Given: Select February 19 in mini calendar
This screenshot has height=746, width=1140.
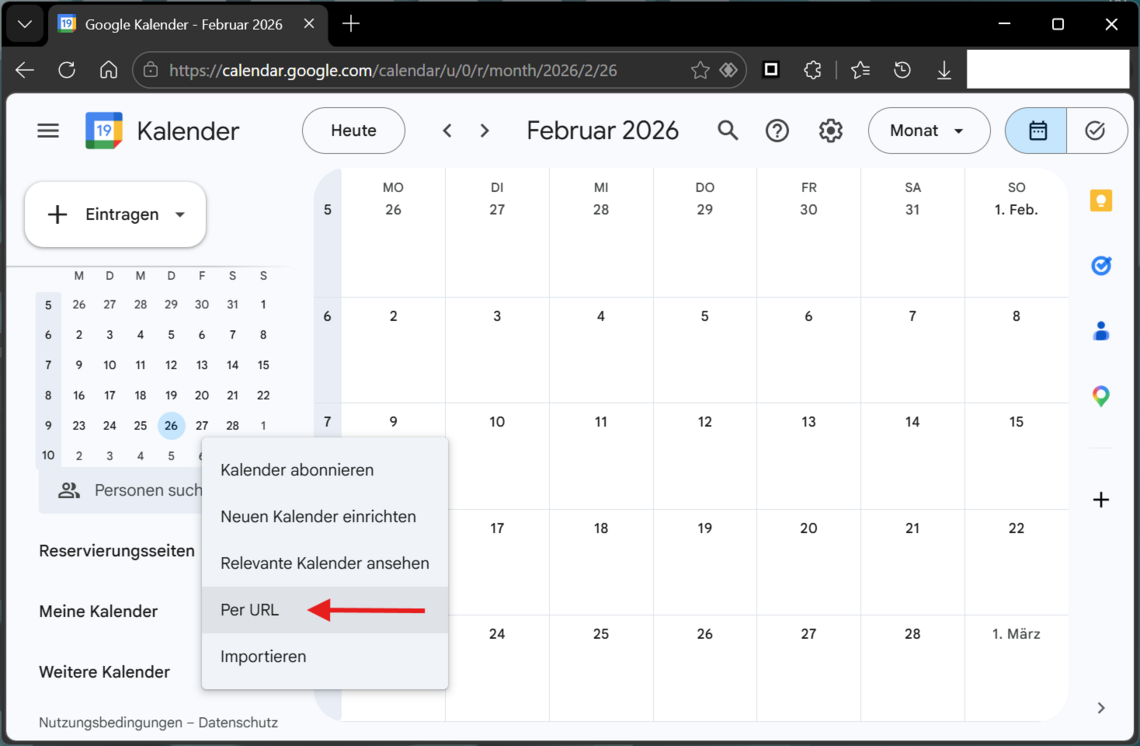Looking at the screenshot, I should coord(171,395).
